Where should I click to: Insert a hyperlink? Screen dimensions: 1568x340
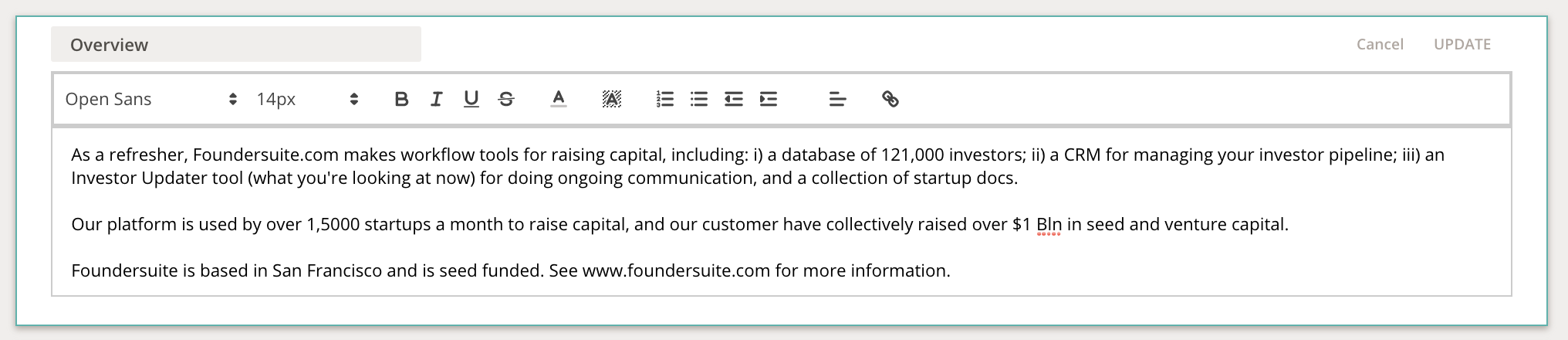[890, 99]
